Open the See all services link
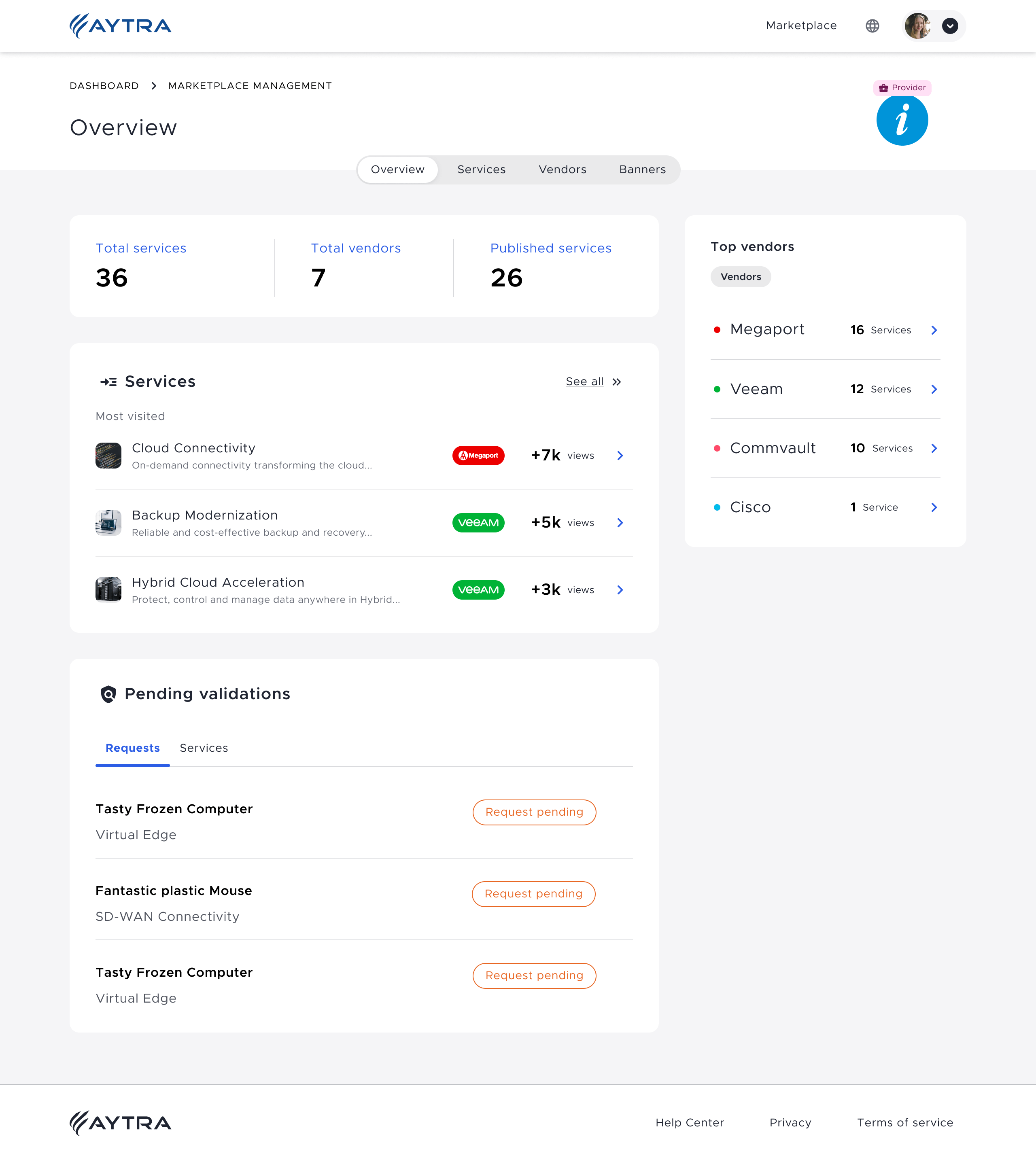 (x=584, y=382)
